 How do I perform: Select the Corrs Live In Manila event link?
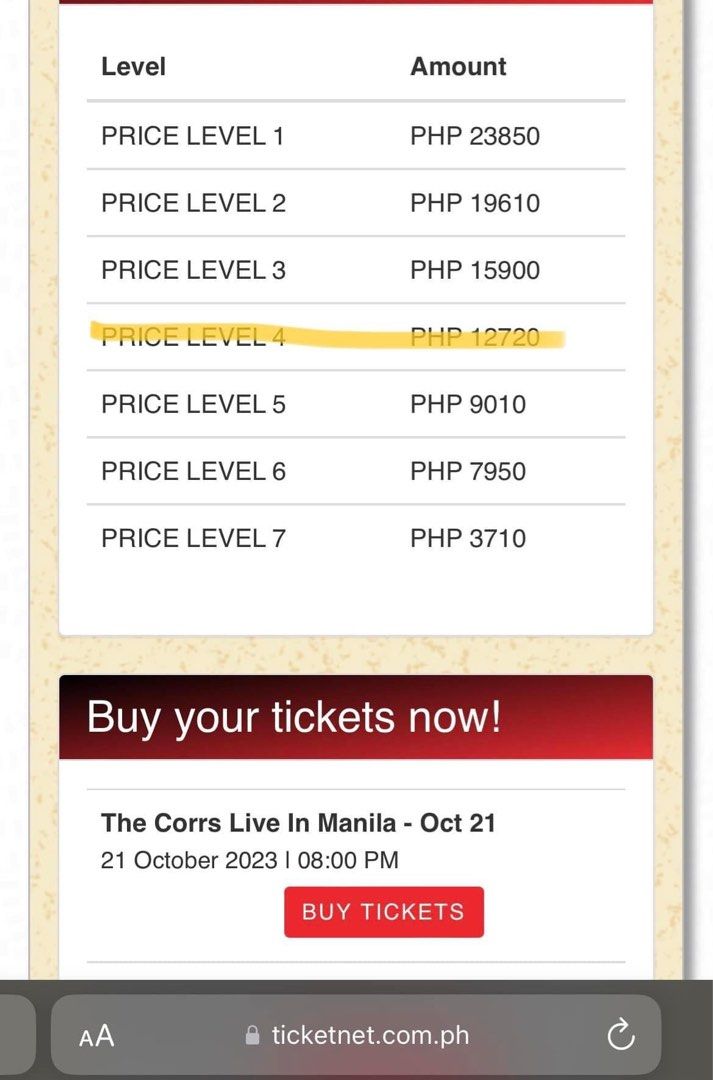pos(298,822)
